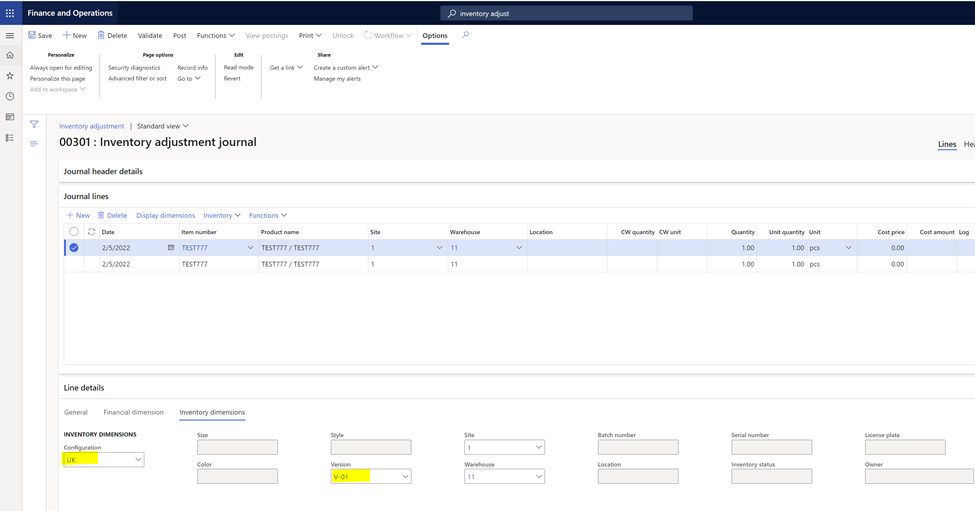
Task: Open the Financial dimension tab
Action: pos(134,412)
